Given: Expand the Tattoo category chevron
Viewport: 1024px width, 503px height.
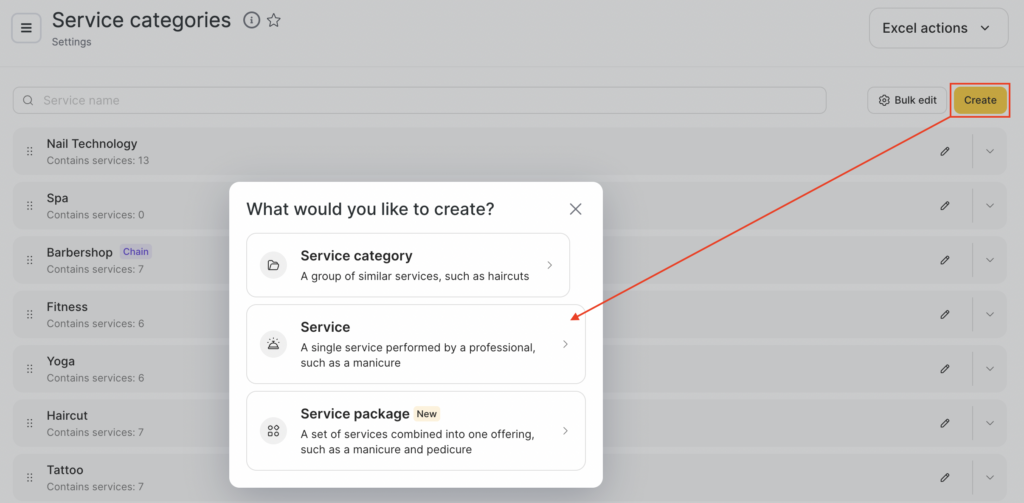Looking at the screenshot, I should (990, 478).
